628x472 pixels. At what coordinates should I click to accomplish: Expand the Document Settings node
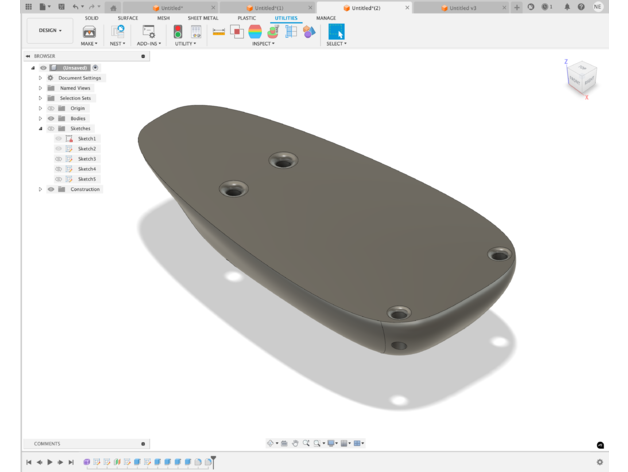pyautogui.click(x=41, y=78)
